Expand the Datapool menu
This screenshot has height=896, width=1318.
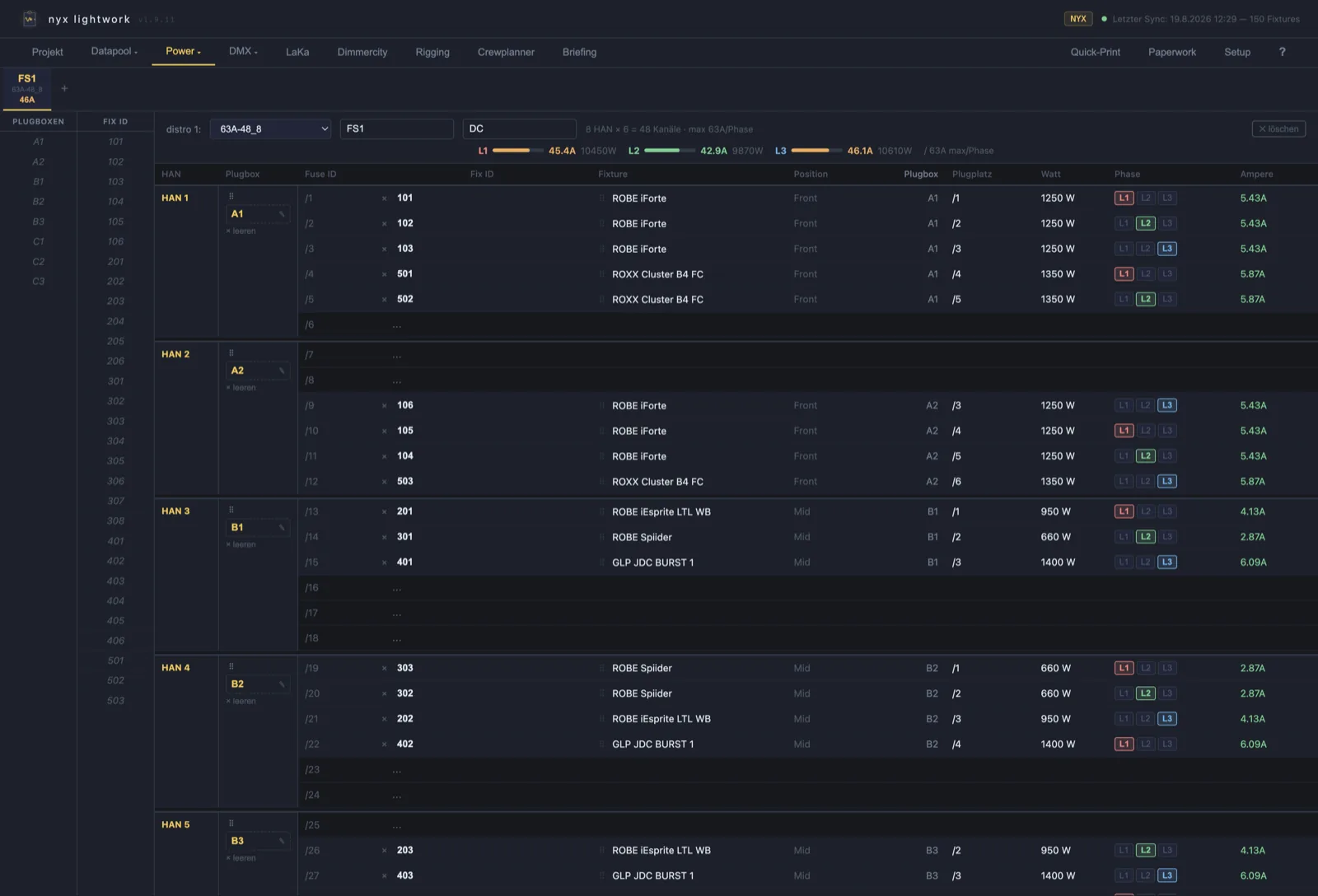pyautogui.click(x=115, y=52)
